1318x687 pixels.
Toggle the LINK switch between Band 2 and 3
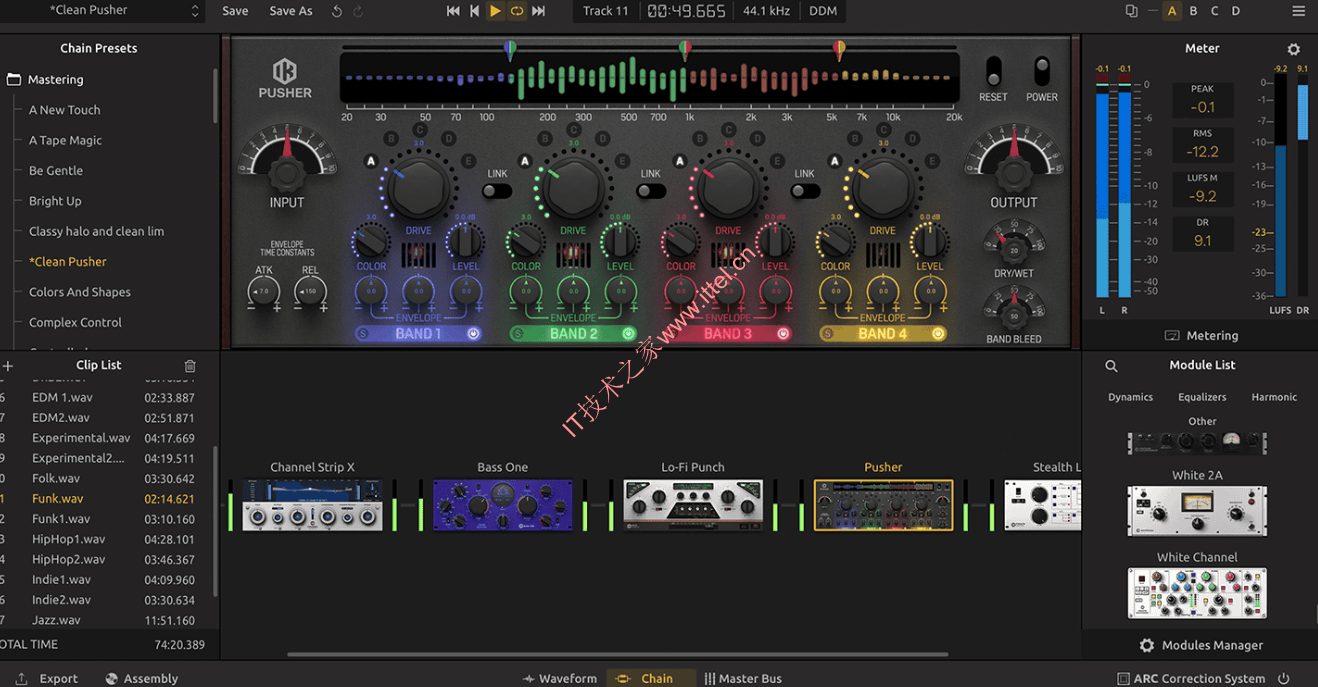(651, 191)
